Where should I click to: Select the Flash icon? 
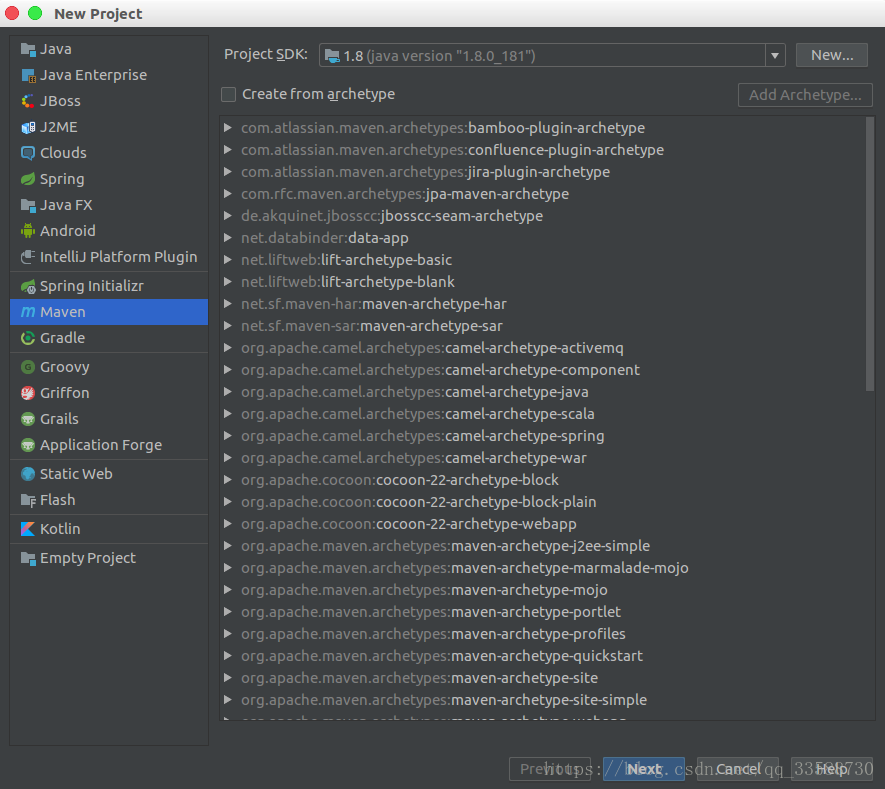28,500
